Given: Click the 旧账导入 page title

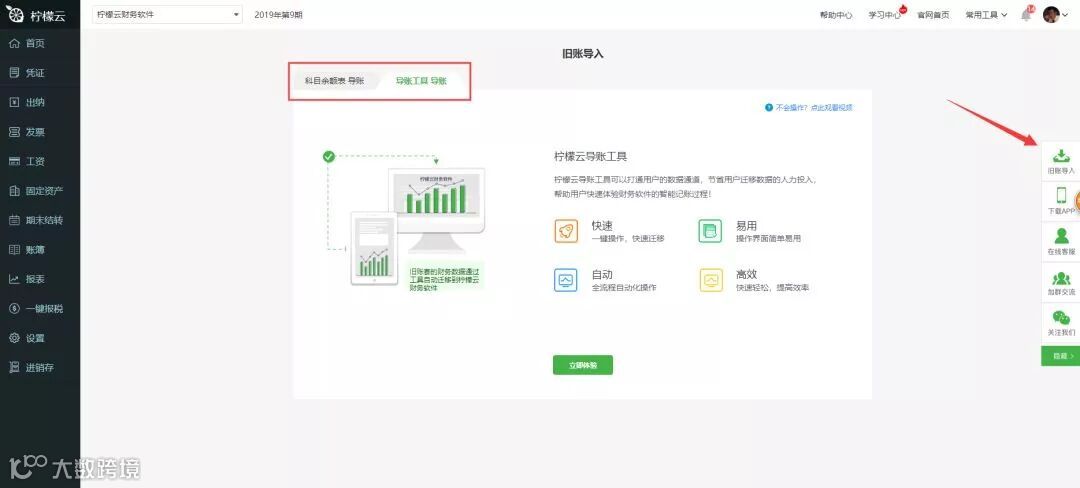Looking at the screenshot, I should (583, 54).
